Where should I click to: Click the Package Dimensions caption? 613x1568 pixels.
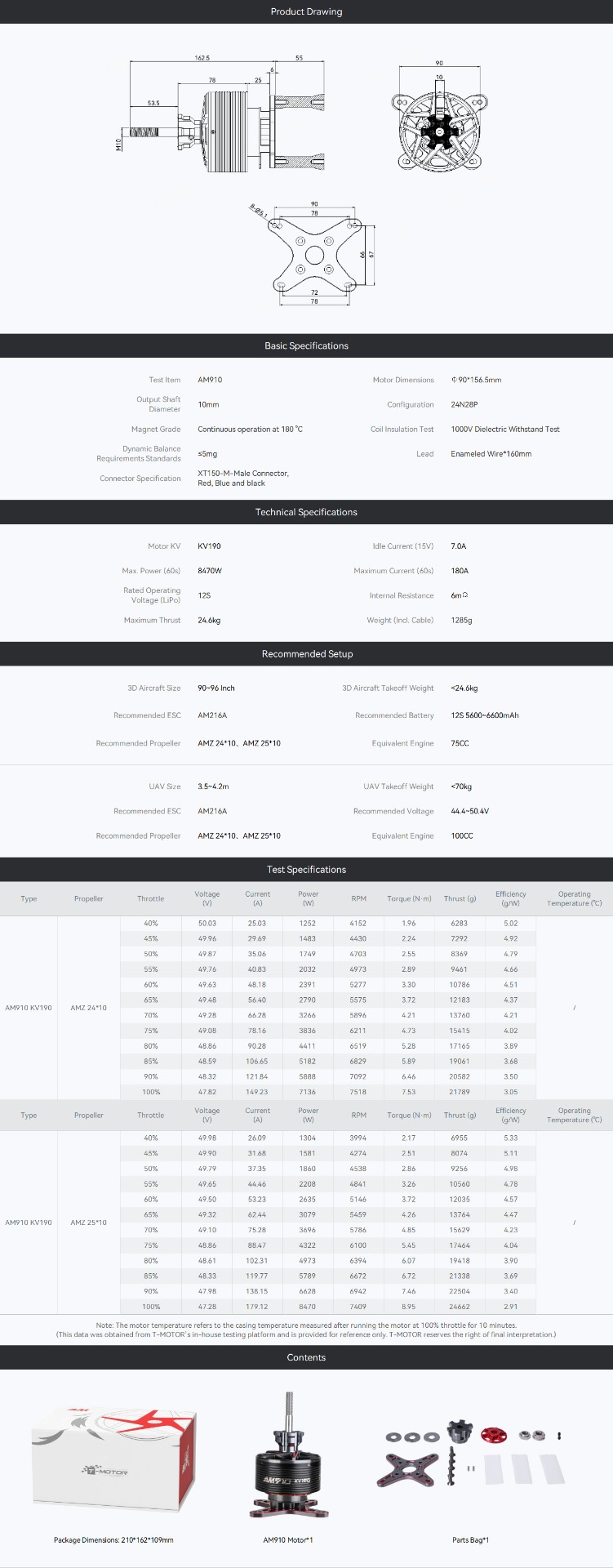tap(113, 1539)
